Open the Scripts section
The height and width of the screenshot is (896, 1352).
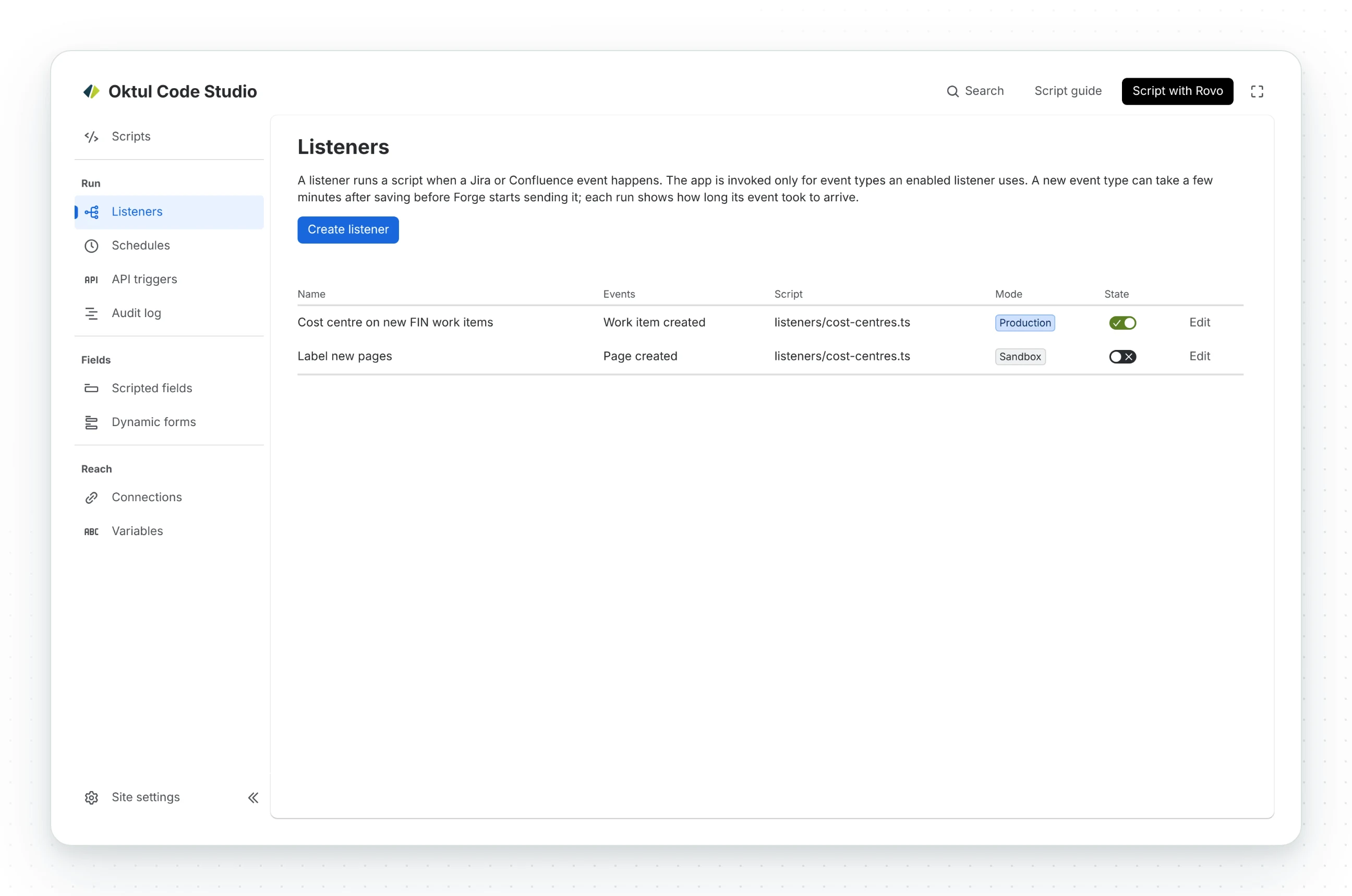click(x=169, y=137)
